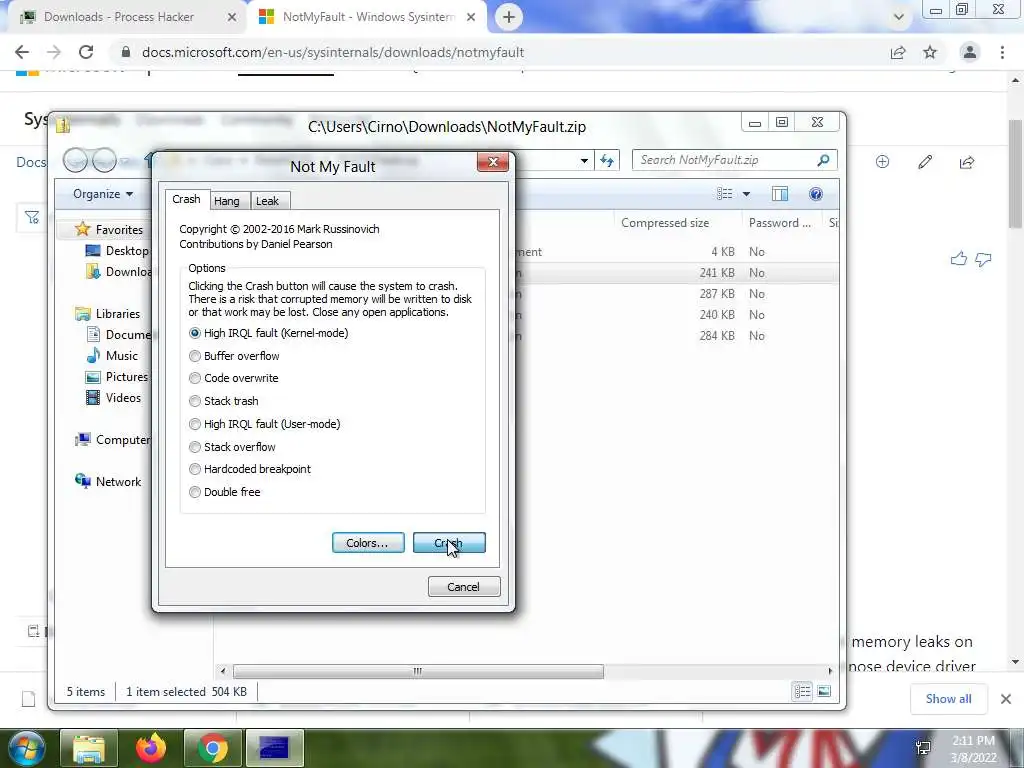Screen dimensions: 1024x768
Task: Open the Crash tab
Action: pyautogui.click(x=186, y=199)
